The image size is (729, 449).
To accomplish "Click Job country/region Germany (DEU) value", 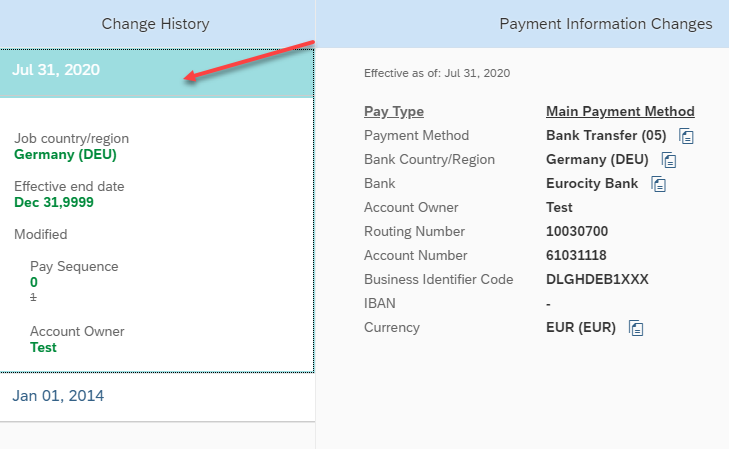I will [65, 154].
